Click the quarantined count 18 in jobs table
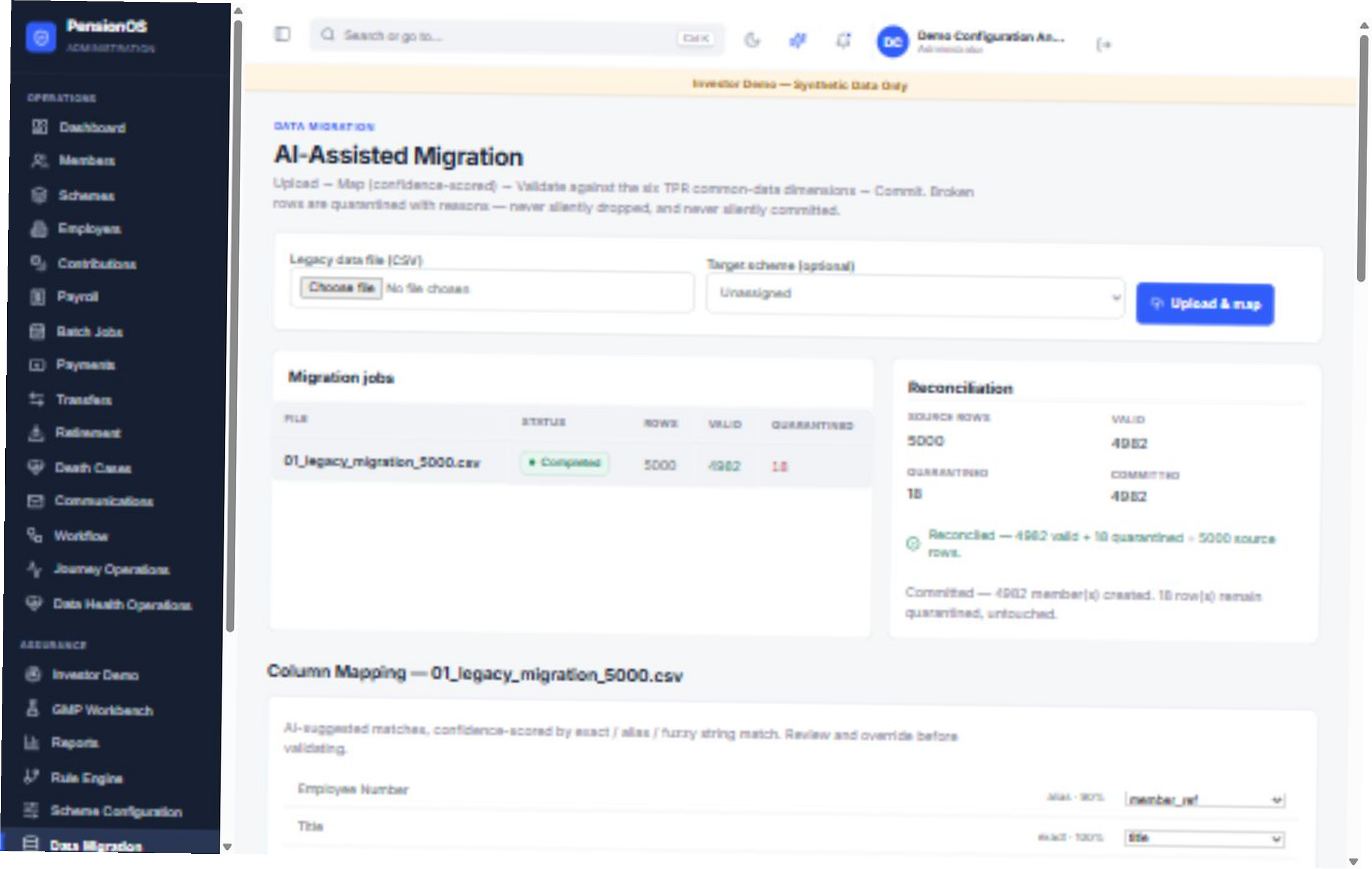The width and height of the screenshot is (1372, 869). coord(779,466)
